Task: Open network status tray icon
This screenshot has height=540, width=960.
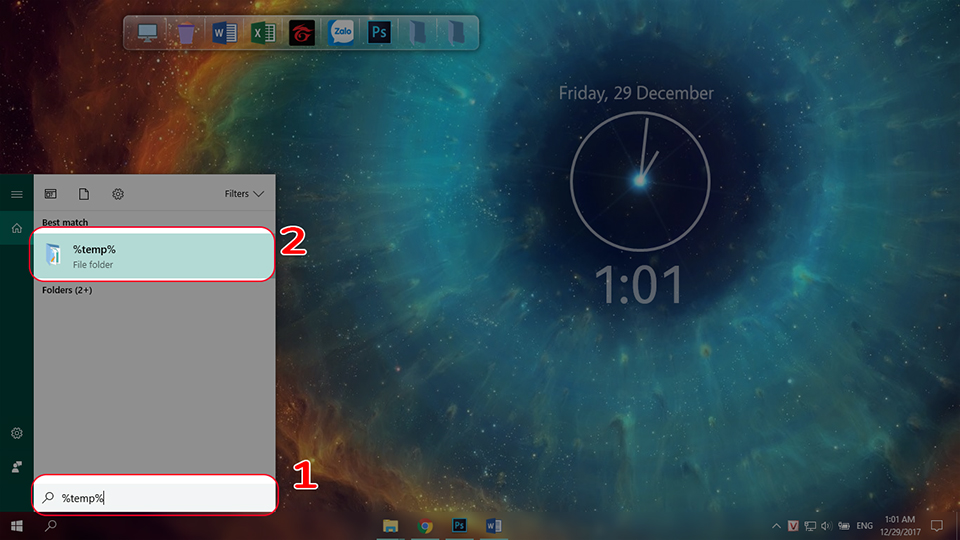Action: (810, 526)
